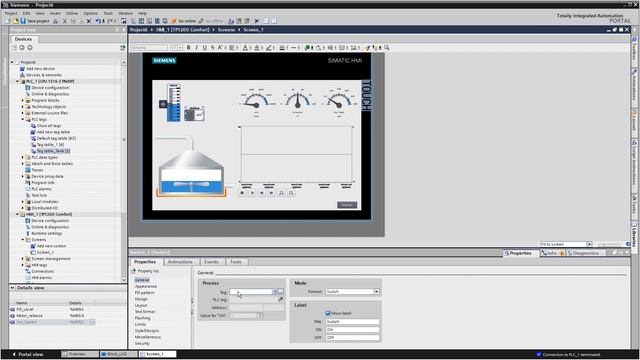
Task: Toggle the Show label checkbox
Action: [328, 313]
